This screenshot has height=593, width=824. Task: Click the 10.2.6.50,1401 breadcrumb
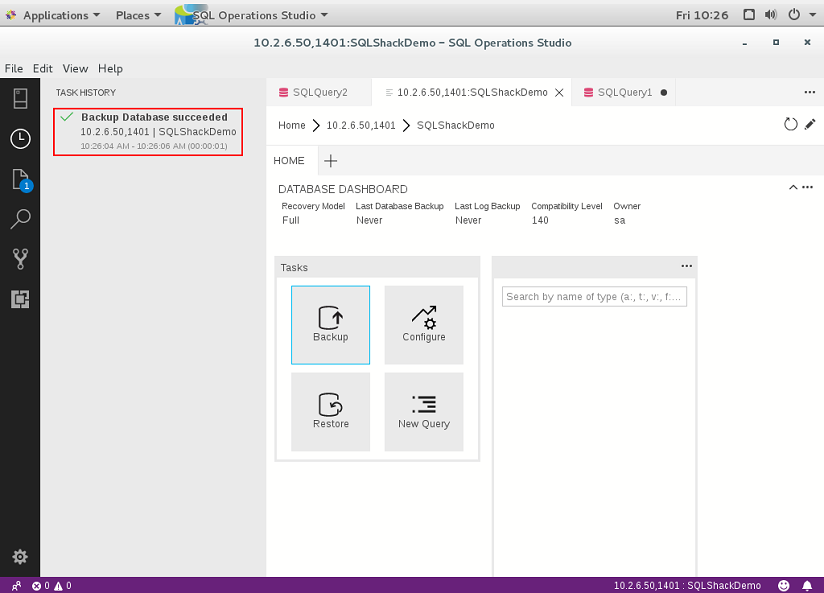coord(361,125)
